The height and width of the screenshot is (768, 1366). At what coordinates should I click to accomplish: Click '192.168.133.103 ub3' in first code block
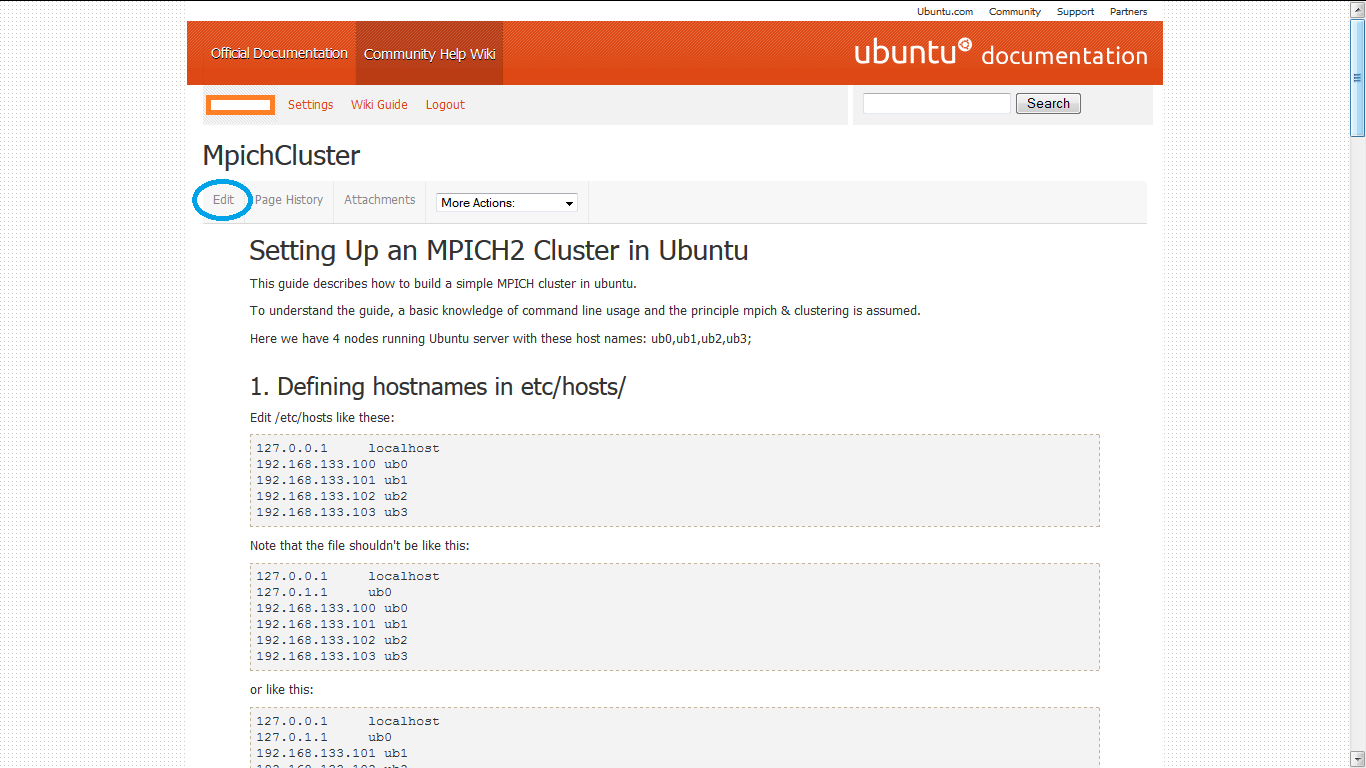tap(332, 512)
